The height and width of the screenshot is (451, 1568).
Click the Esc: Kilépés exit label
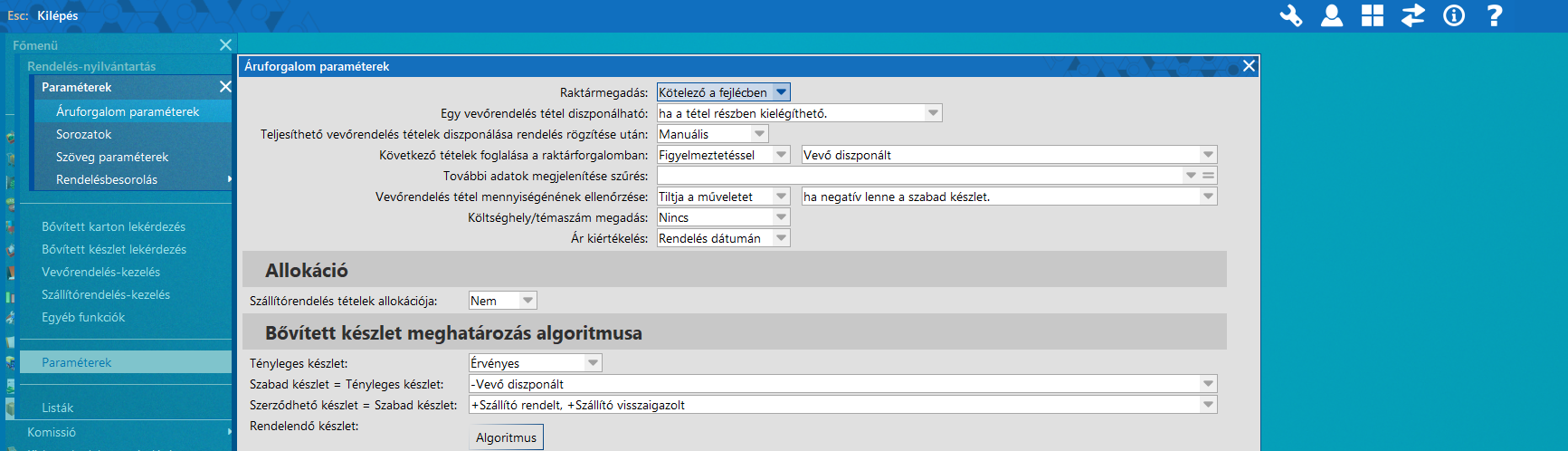coord(43,15)
